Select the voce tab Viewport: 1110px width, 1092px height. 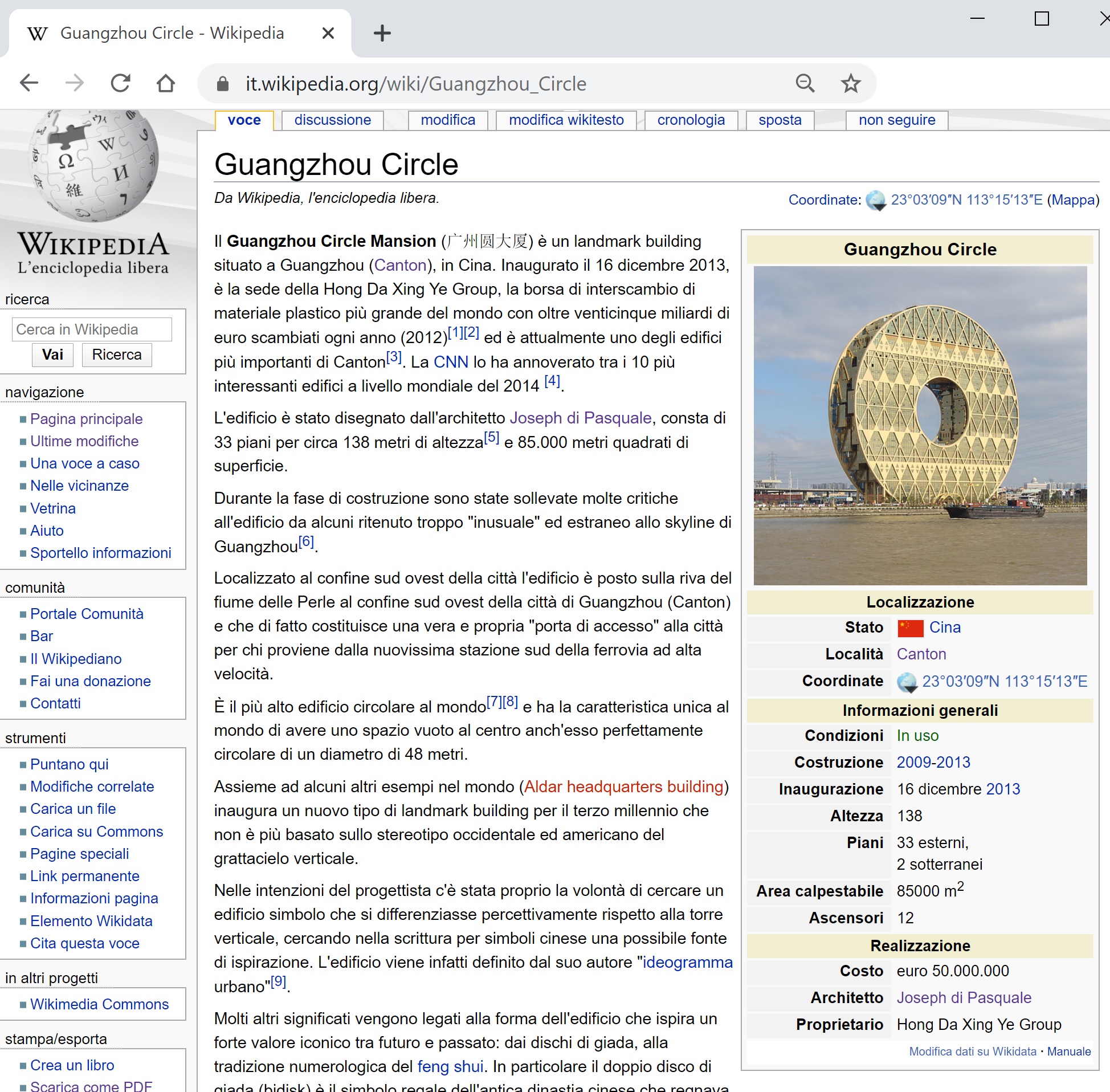point(244,120)
